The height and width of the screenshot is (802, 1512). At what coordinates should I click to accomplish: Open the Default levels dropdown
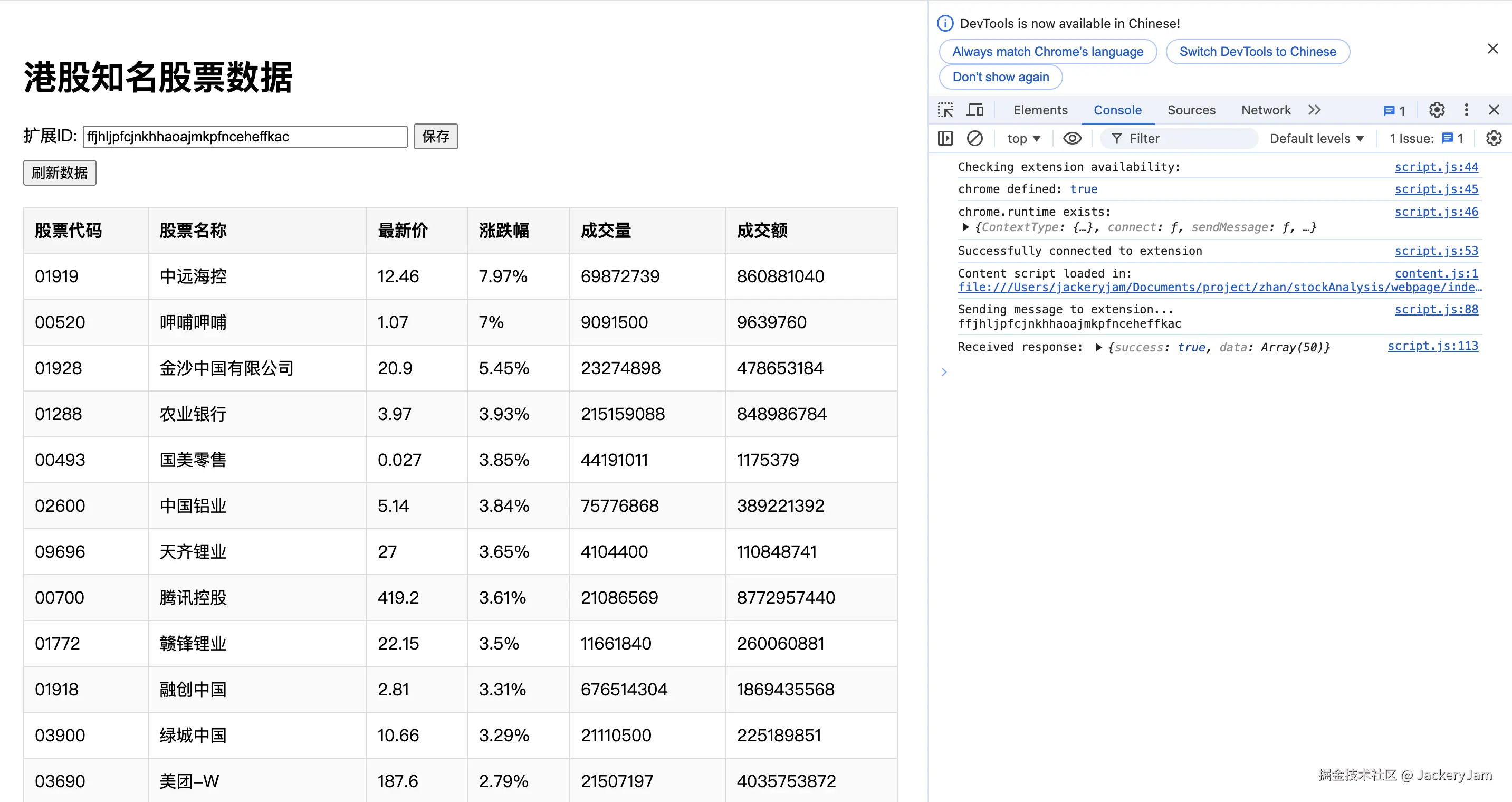(1316, 139)
